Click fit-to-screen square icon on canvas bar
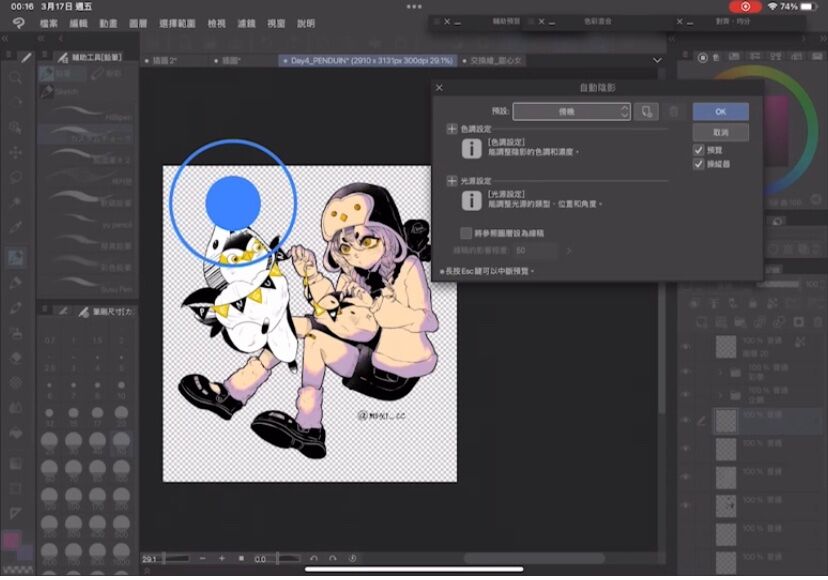This screenshot has height=580, width=828. pos(241,558)
